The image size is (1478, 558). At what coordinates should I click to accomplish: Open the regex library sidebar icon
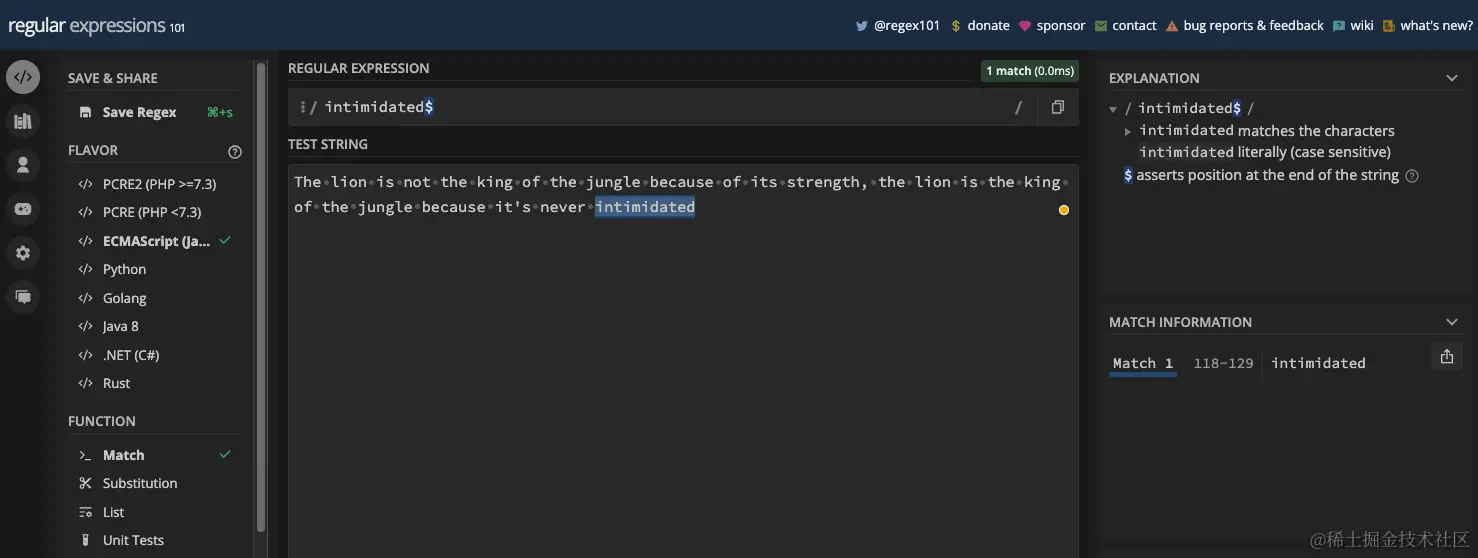(23, 121)
